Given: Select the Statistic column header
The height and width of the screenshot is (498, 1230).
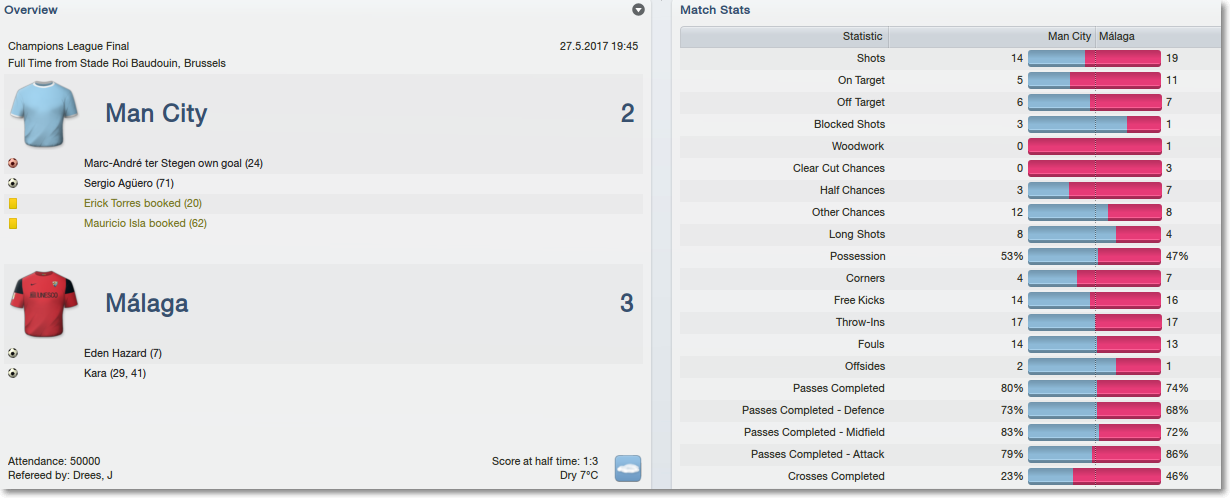Looking at the screenshot, I should (x=784, y=37).
